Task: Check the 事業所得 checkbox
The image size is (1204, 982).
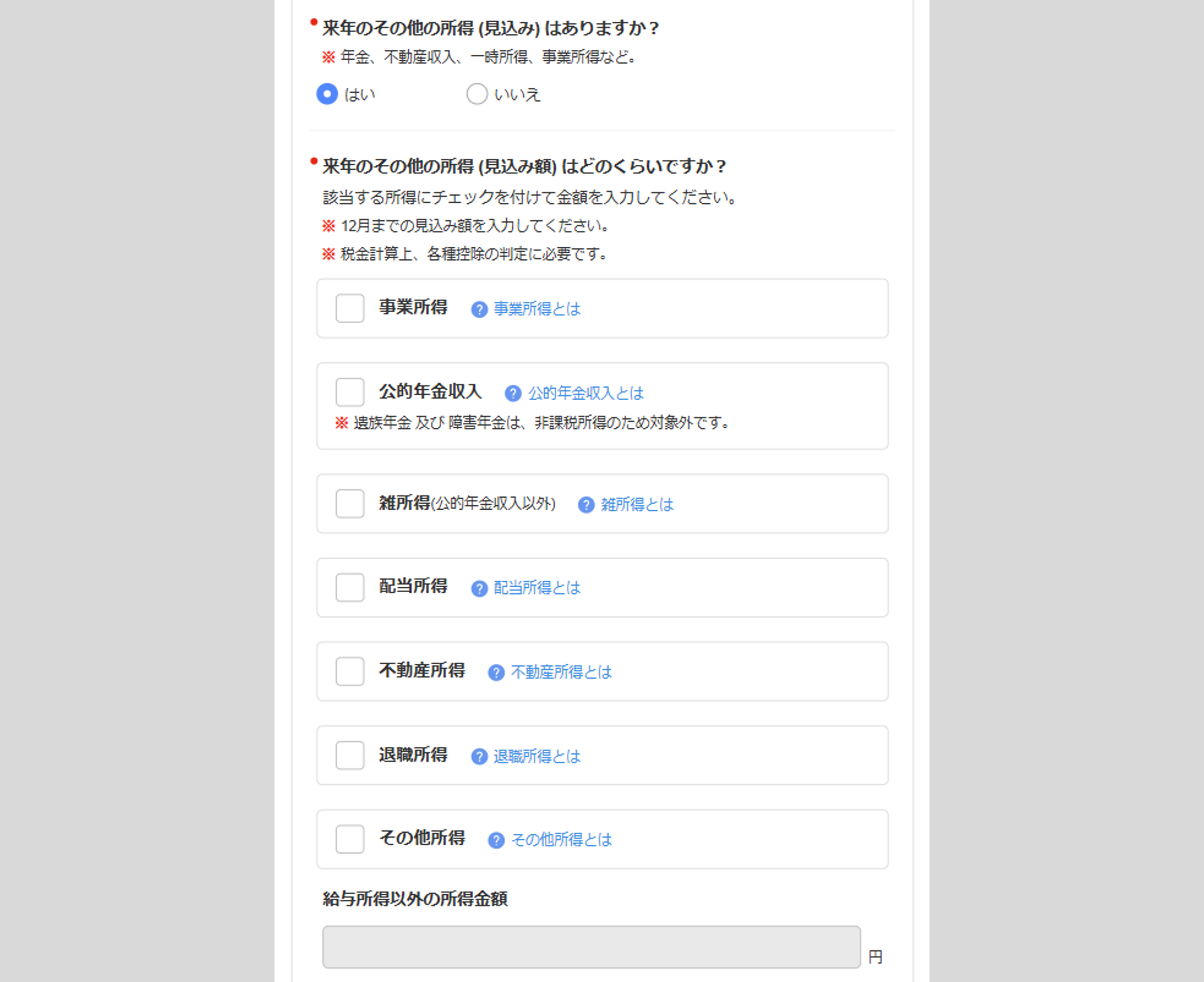Action: point(350,308)
